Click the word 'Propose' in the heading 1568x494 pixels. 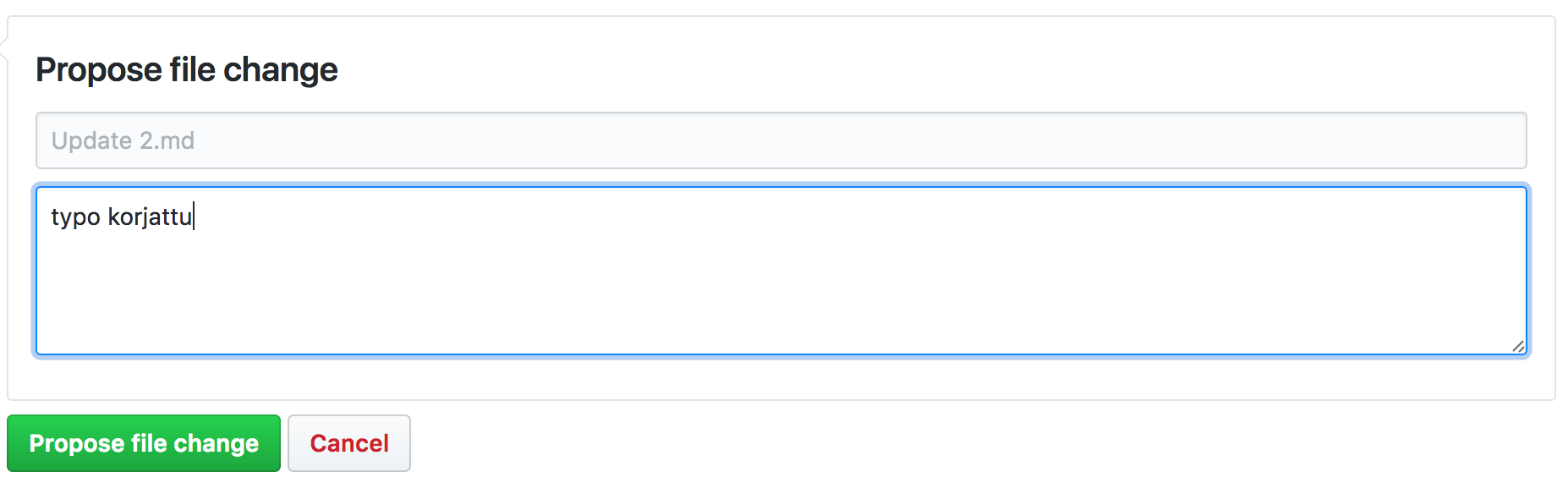pos(99,69)
